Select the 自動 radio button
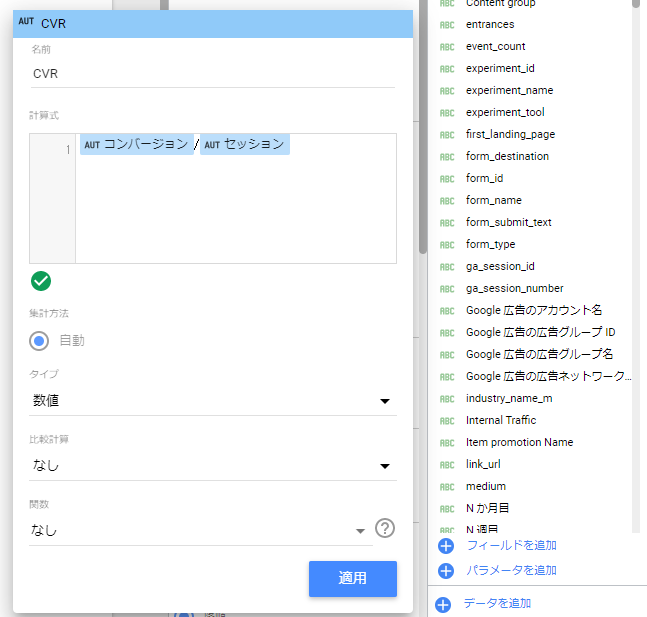Image resolution: width=647 pixels, height=617 pixels. 39,340
